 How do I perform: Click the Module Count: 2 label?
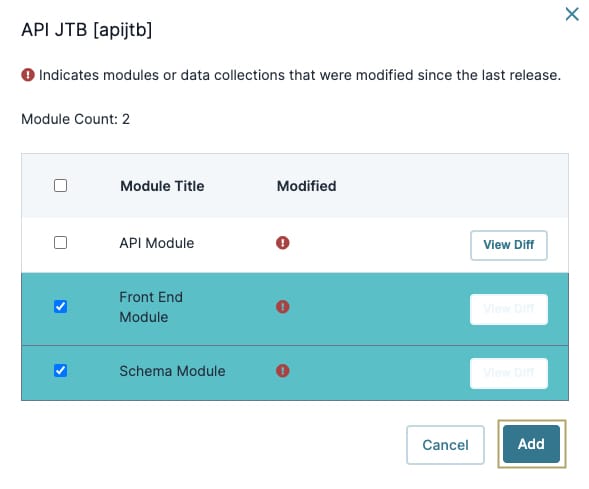76,119
